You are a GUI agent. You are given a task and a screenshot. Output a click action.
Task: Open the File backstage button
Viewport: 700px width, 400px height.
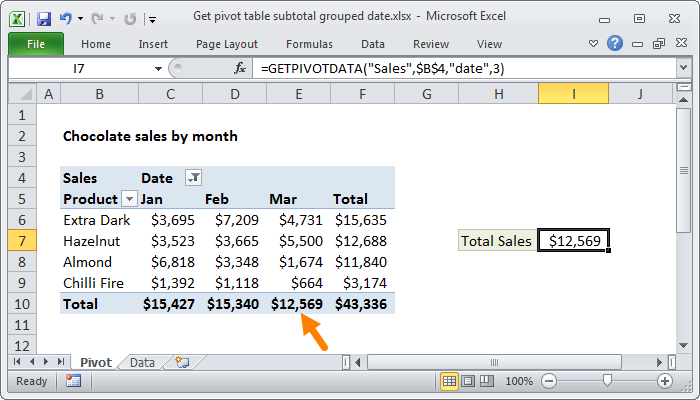pos(35,44)
